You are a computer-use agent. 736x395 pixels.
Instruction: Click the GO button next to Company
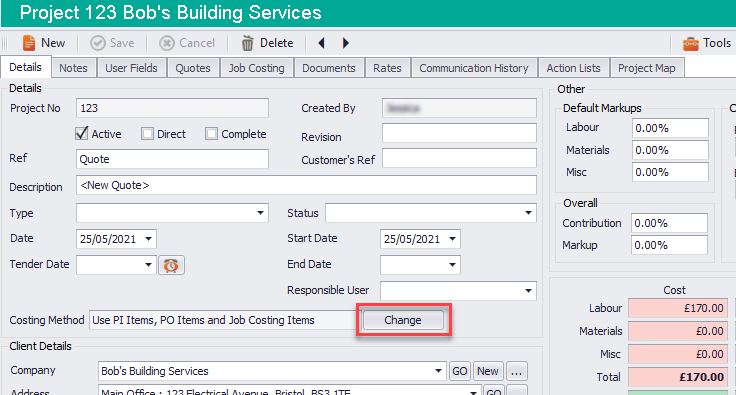(460, 371)
